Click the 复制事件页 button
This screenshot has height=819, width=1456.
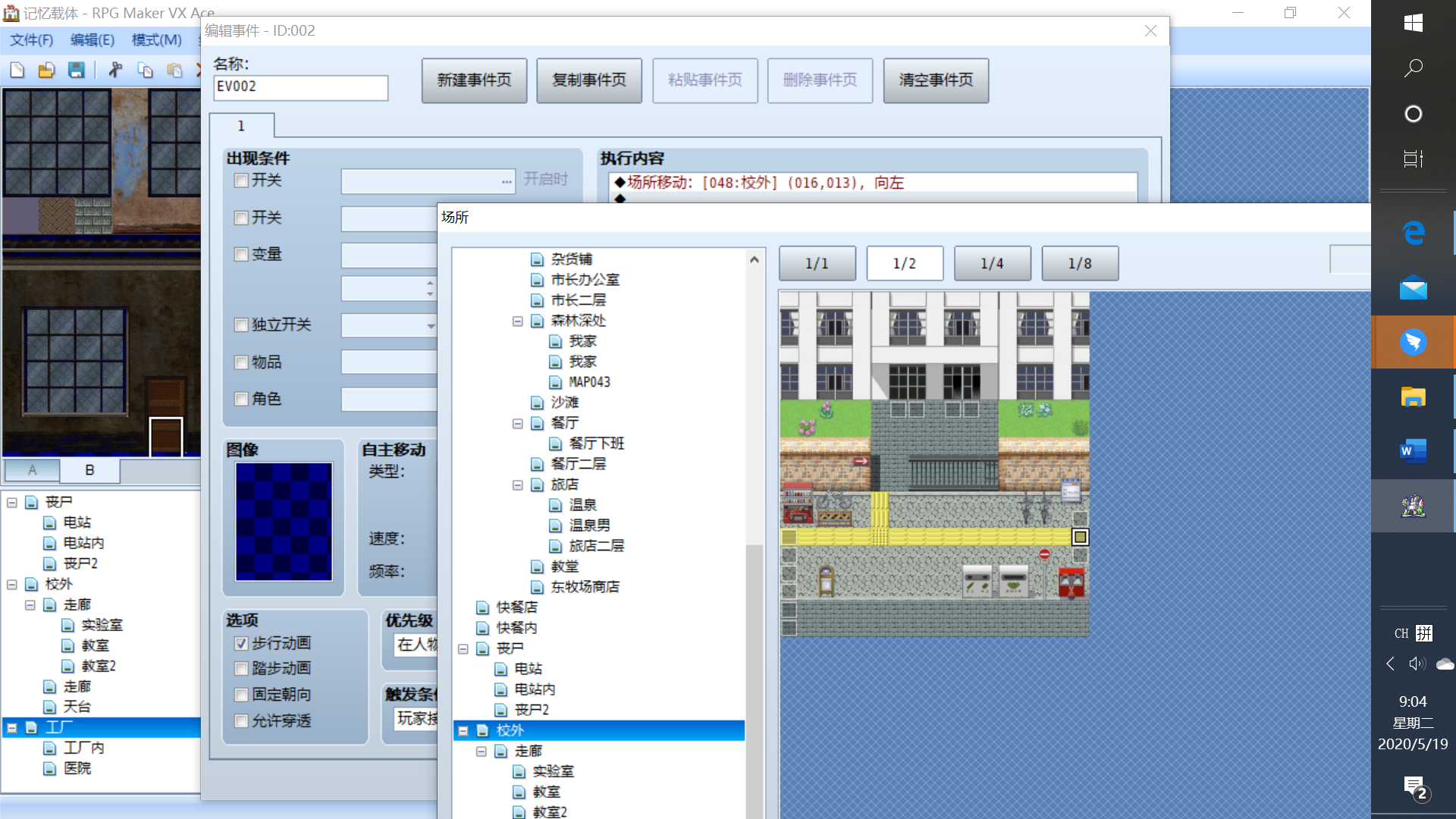click(589, 80)
